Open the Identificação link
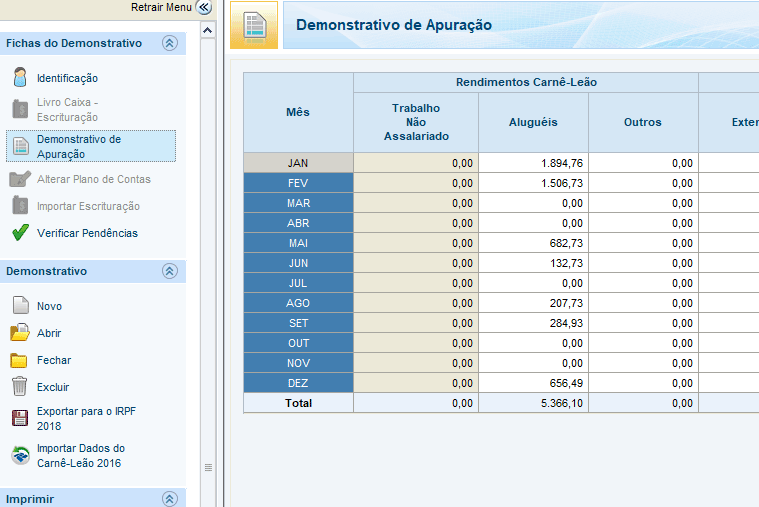 pos(67,78)
